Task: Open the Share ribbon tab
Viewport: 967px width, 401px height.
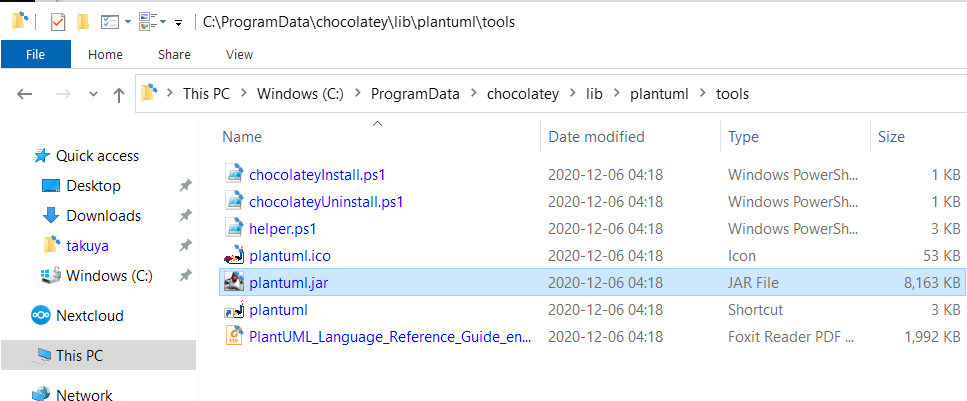Action: tap(174, 54)
